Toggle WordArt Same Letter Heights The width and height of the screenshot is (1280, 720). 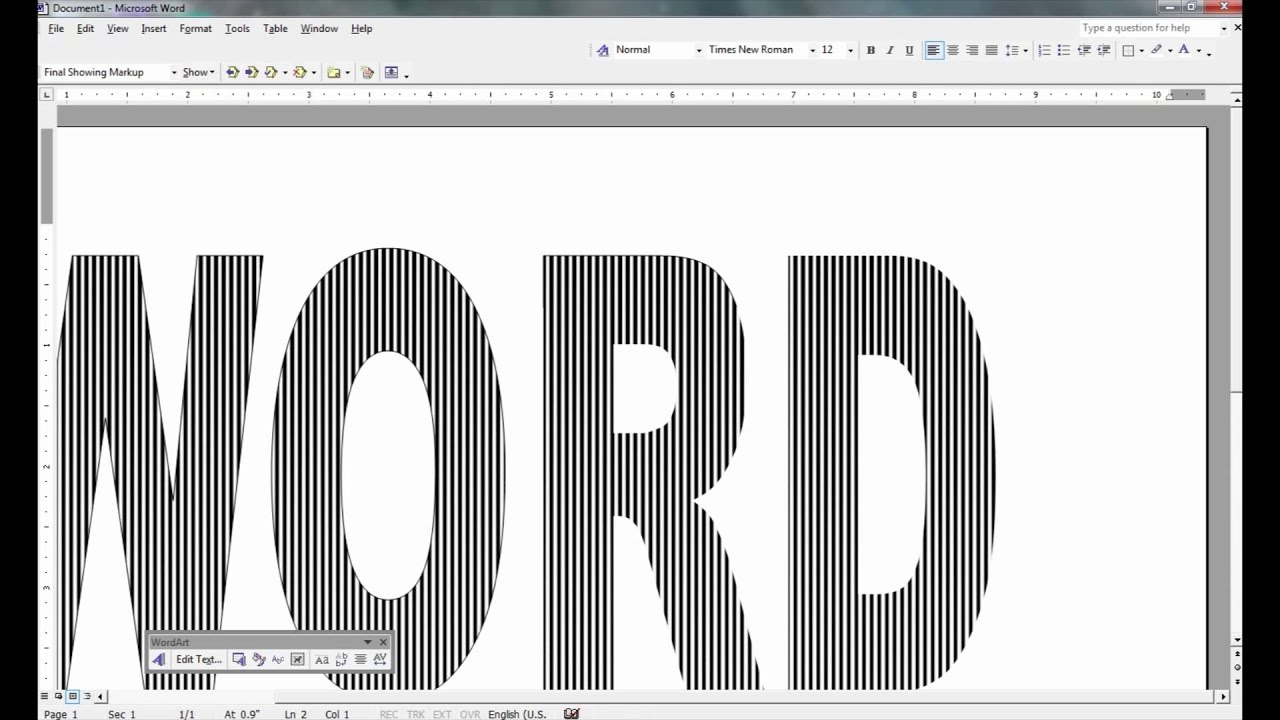[322, 660]
